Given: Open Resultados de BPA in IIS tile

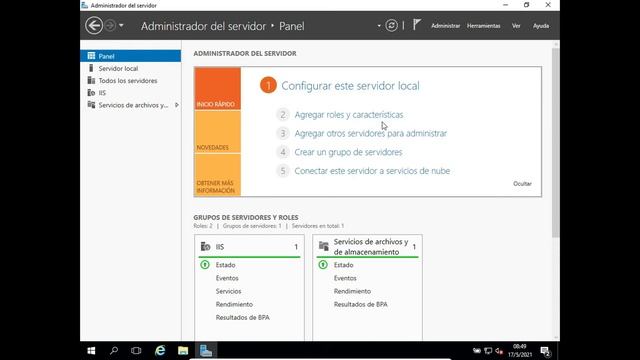Looking at the screenshot, I should (x=242, y=317).
